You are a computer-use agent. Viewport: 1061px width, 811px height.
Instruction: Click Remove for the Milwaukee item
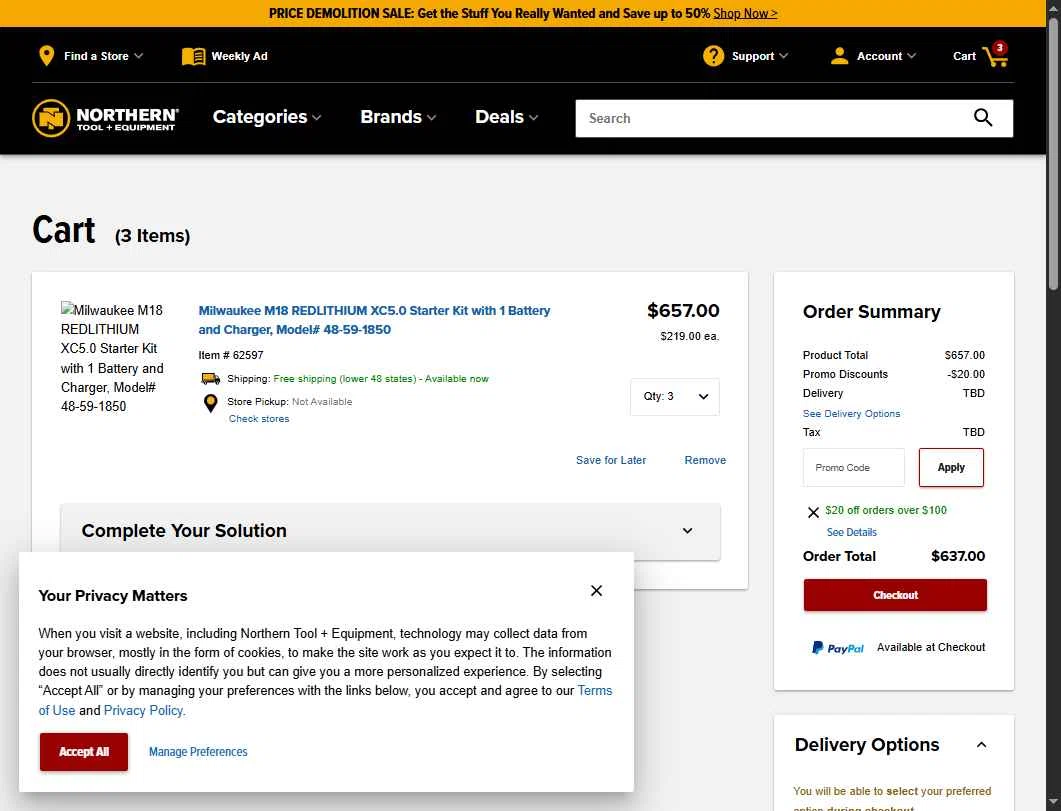(705, 460)
